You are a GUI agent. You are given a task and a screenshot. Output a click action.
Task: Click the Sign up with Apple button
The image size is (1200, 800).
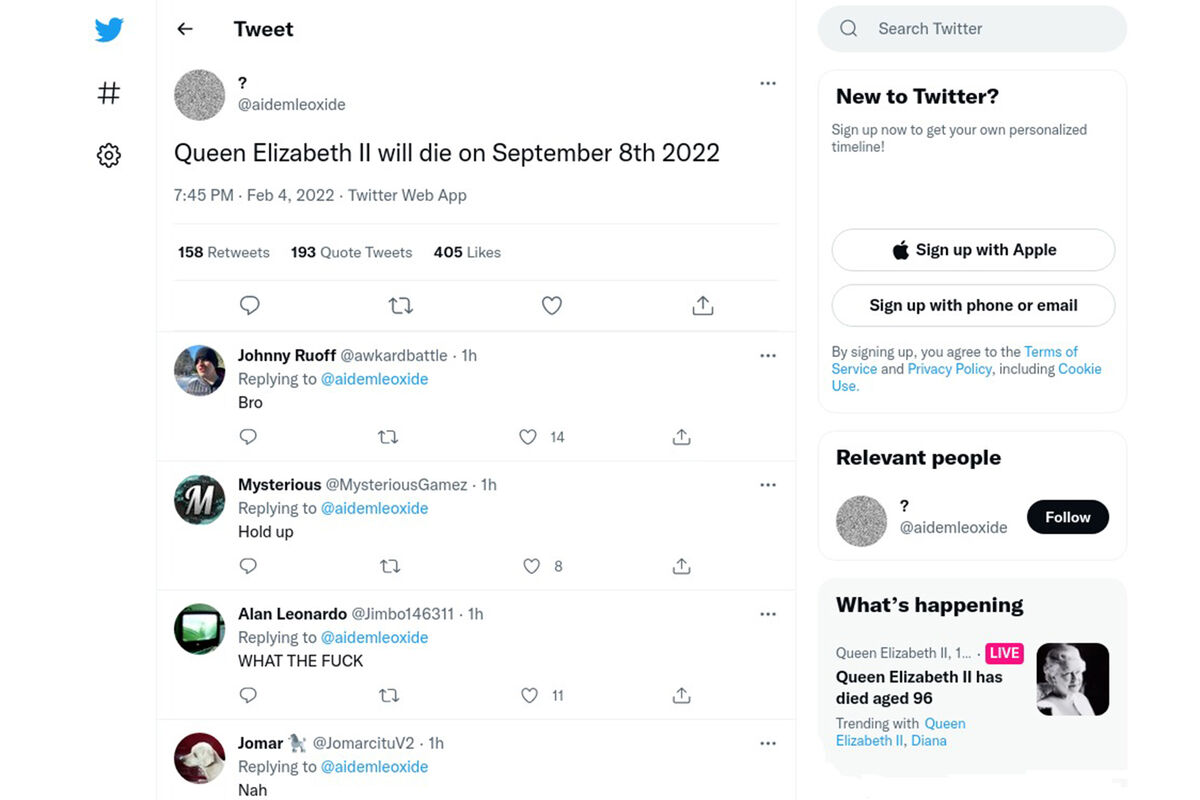click(973, 250)
